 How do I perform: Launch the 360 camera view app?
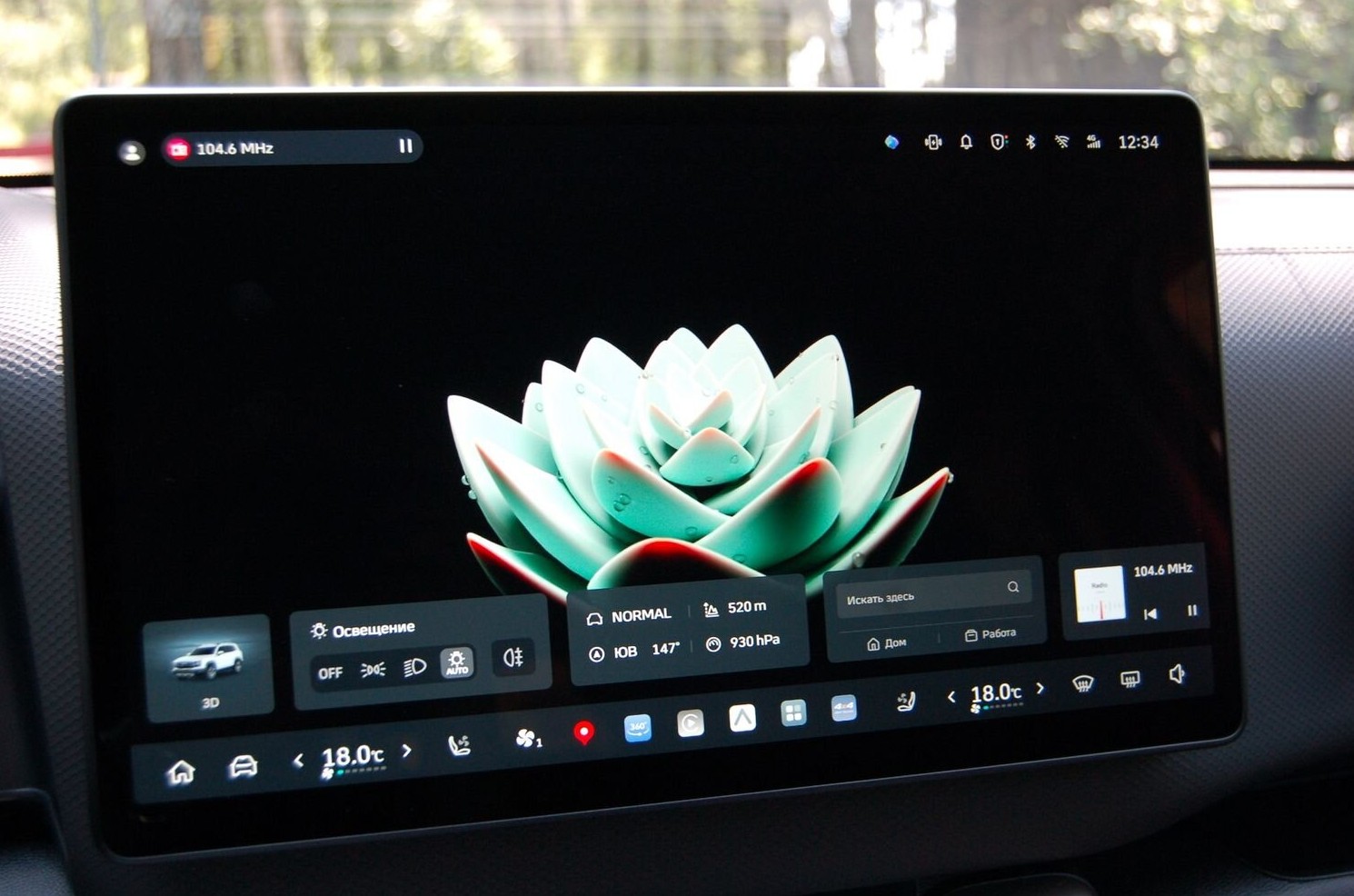[x=638, y=727]
